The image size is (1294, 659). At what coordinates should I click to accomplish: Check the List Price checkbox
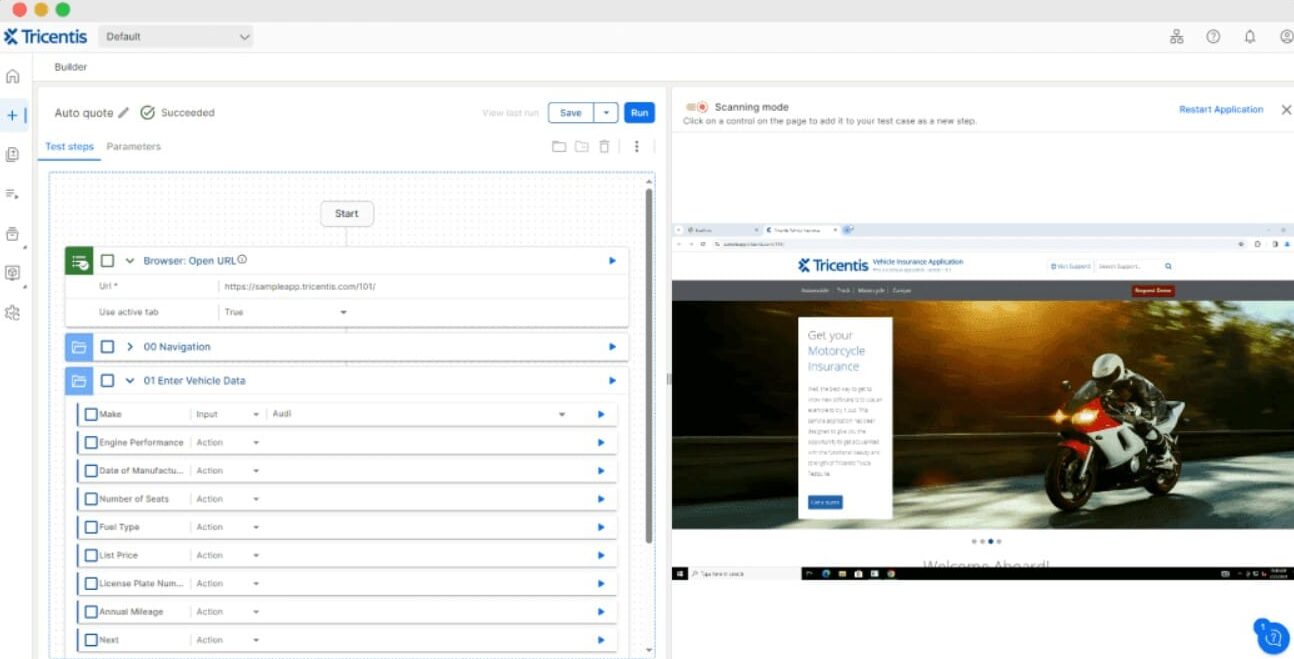click(x=91, y=555)
